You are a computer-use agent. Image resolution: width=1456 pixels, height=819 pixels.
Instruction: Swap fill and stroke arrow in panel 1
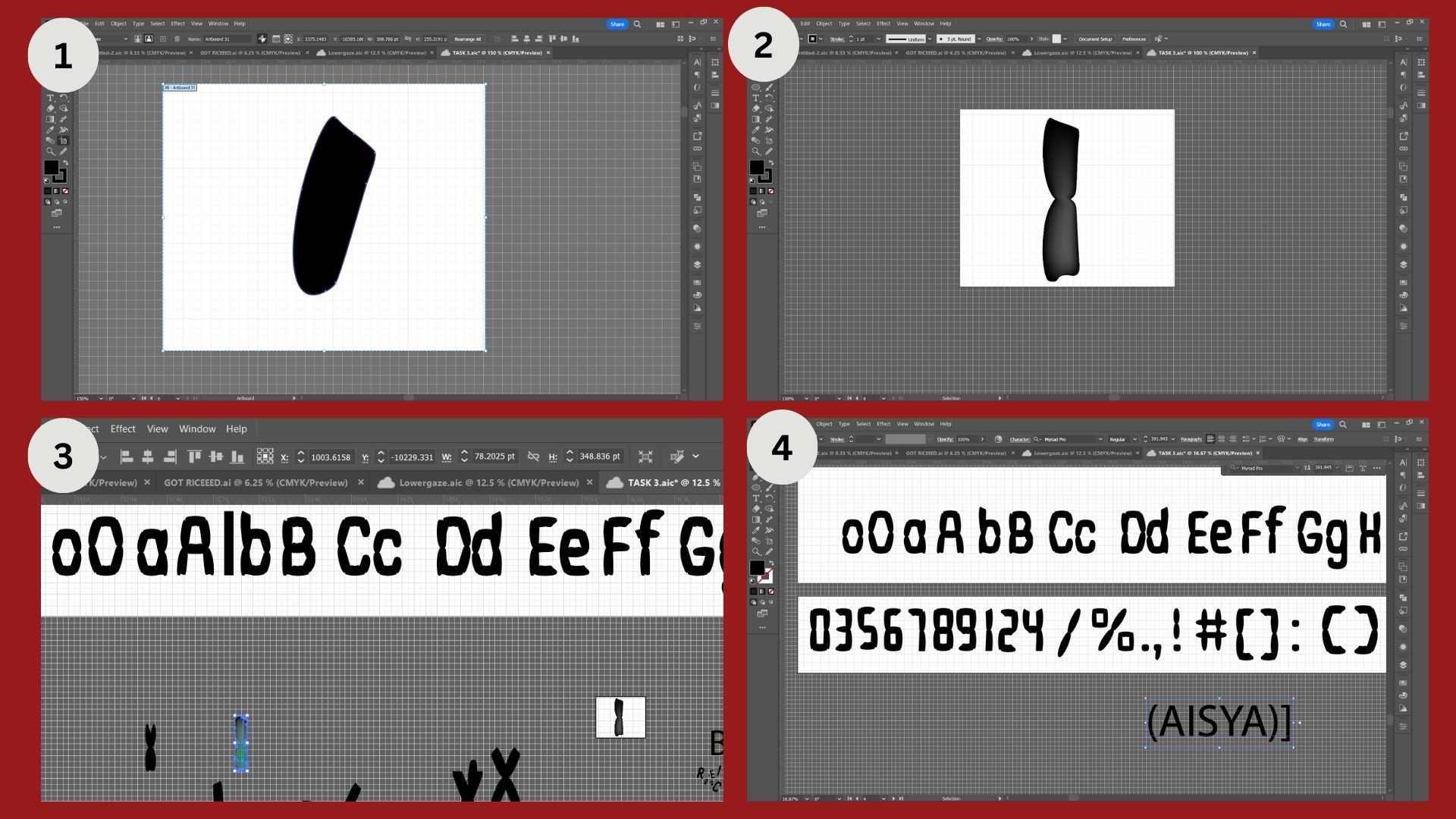click(65, 162)
